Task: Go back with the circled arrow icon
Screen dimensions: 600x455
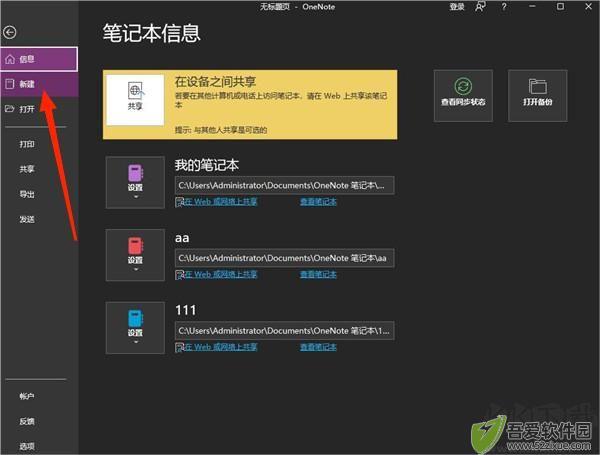Action: tap(10, 32)
